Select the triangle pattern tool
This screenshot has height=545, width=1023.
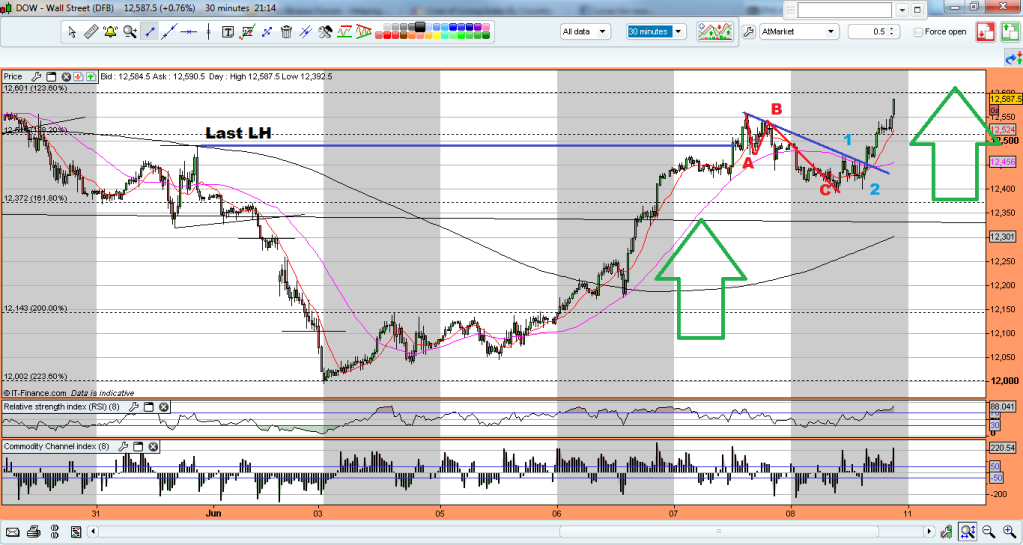(x=363, y=31)
